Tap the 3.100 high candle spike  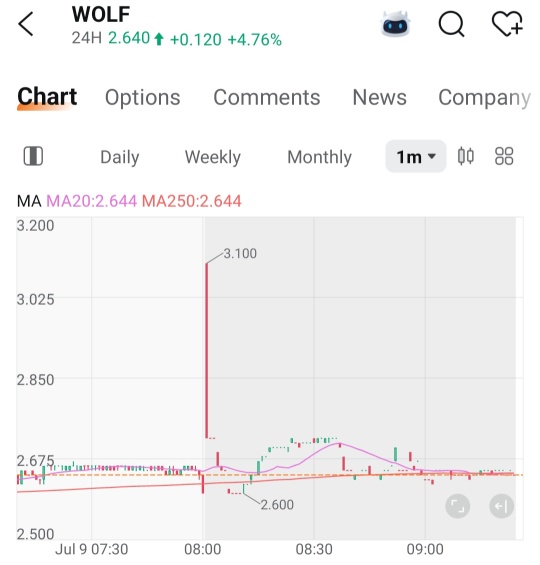[x=207, y=351]
